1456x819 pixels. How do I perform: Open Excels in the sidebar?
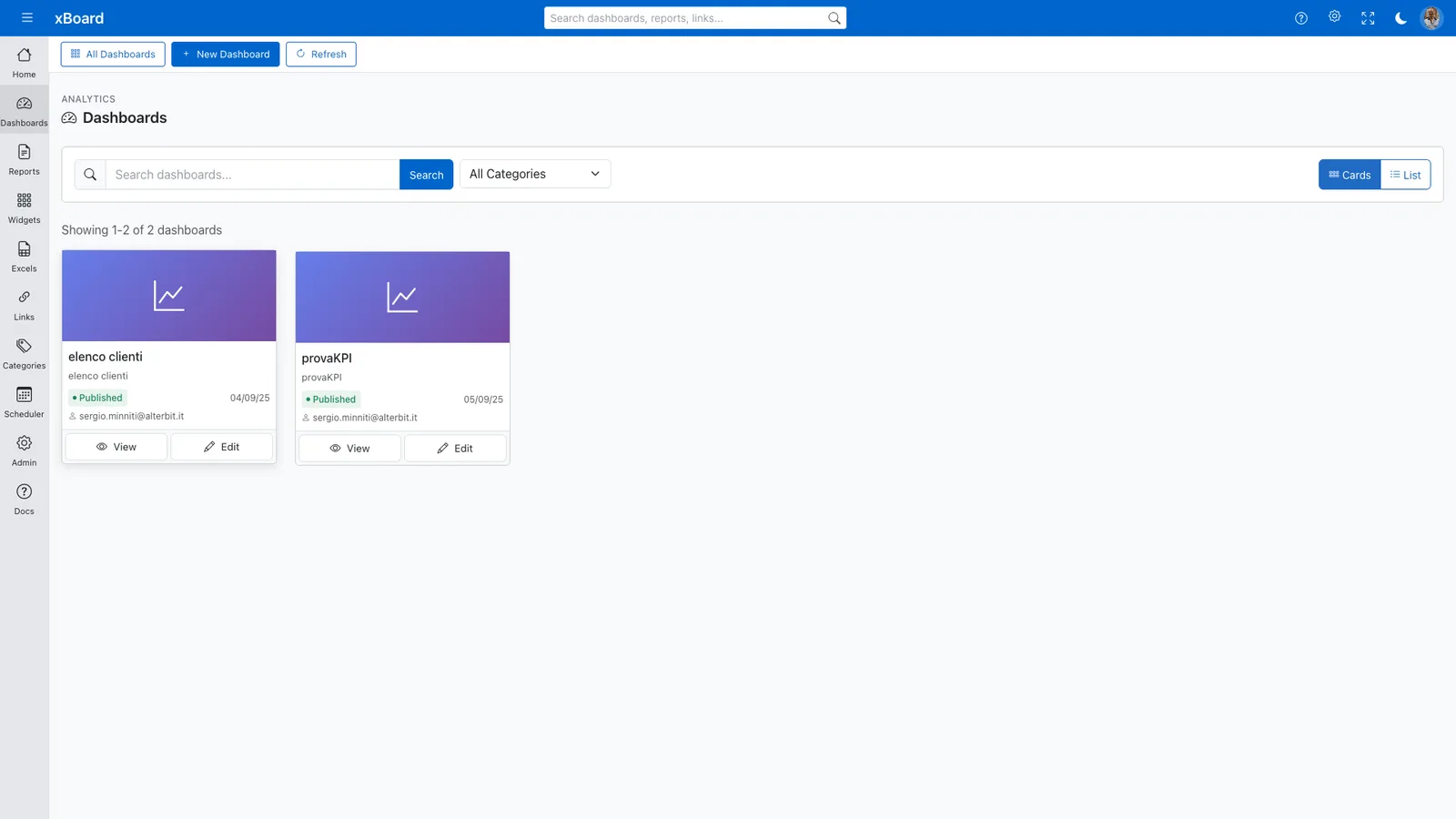click(25, 256)
